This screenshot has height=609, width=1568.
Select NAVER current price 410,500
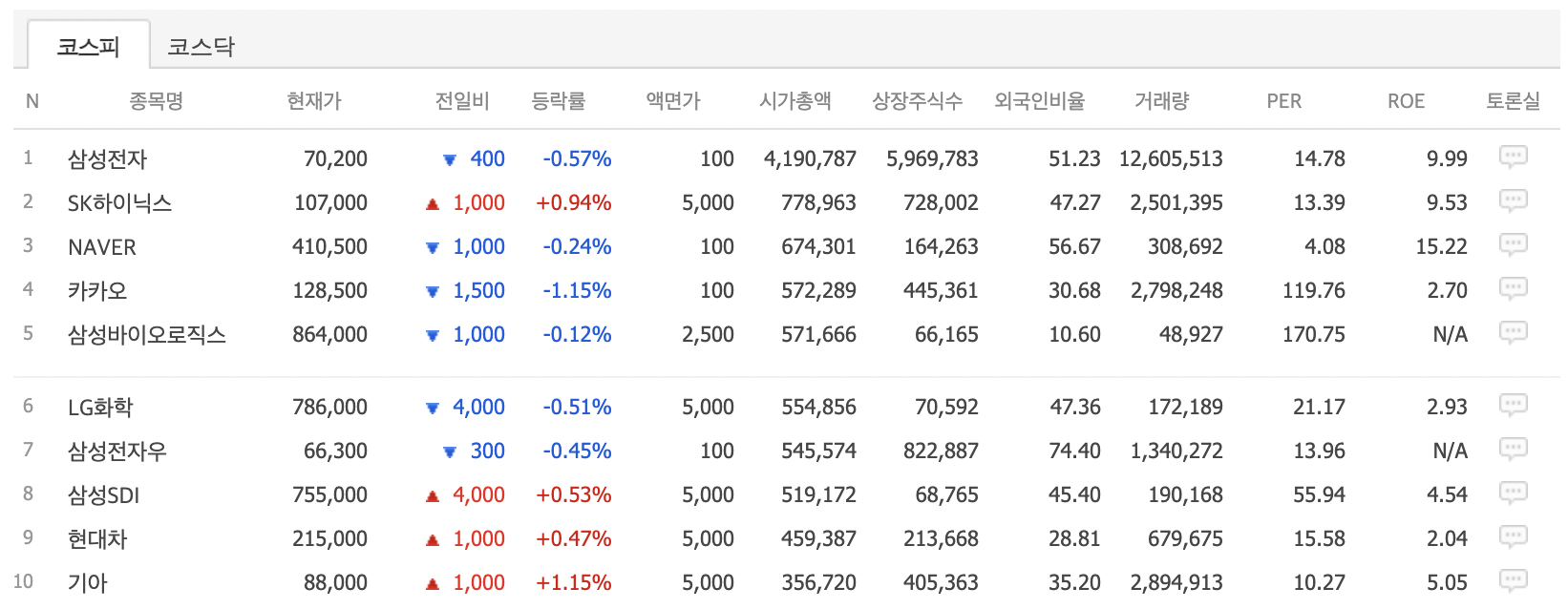[x=329, y=247]
